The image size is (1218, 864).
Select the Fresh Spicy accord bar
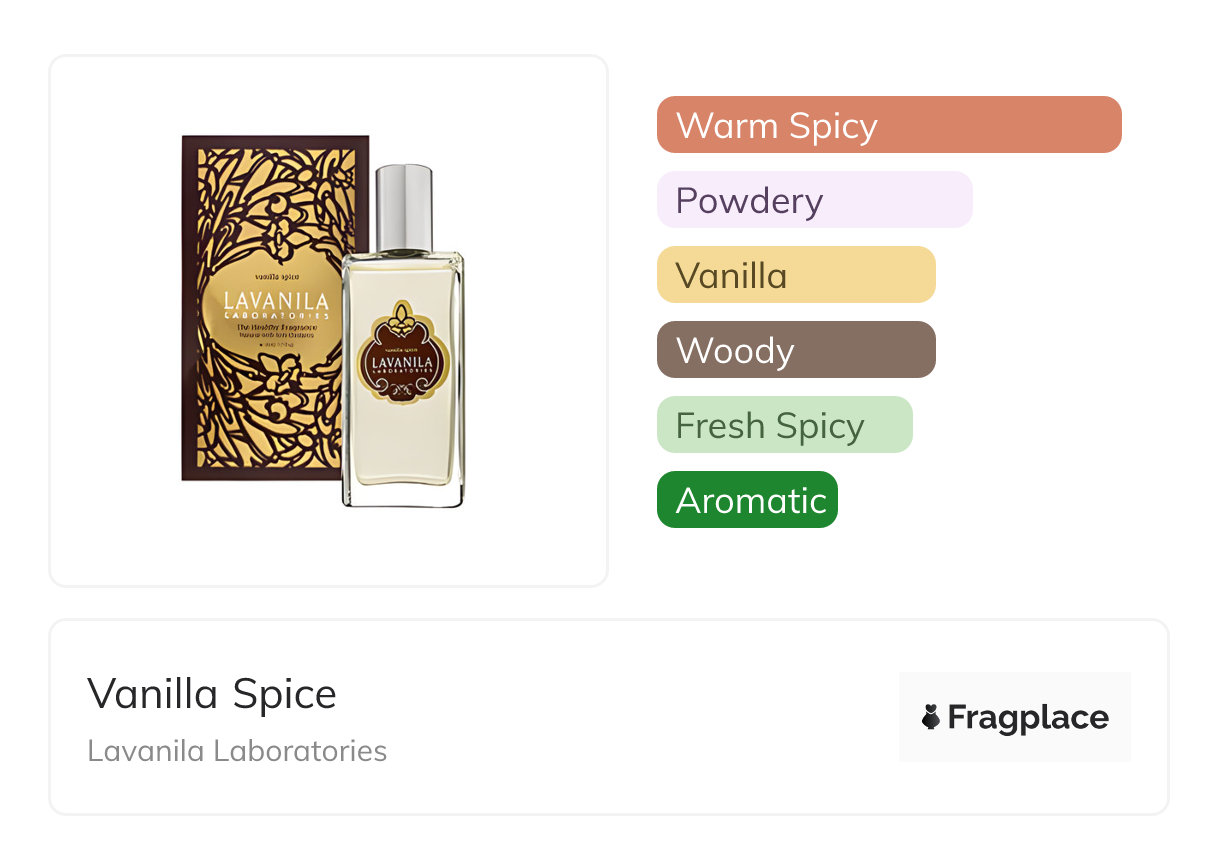(784, 425)
